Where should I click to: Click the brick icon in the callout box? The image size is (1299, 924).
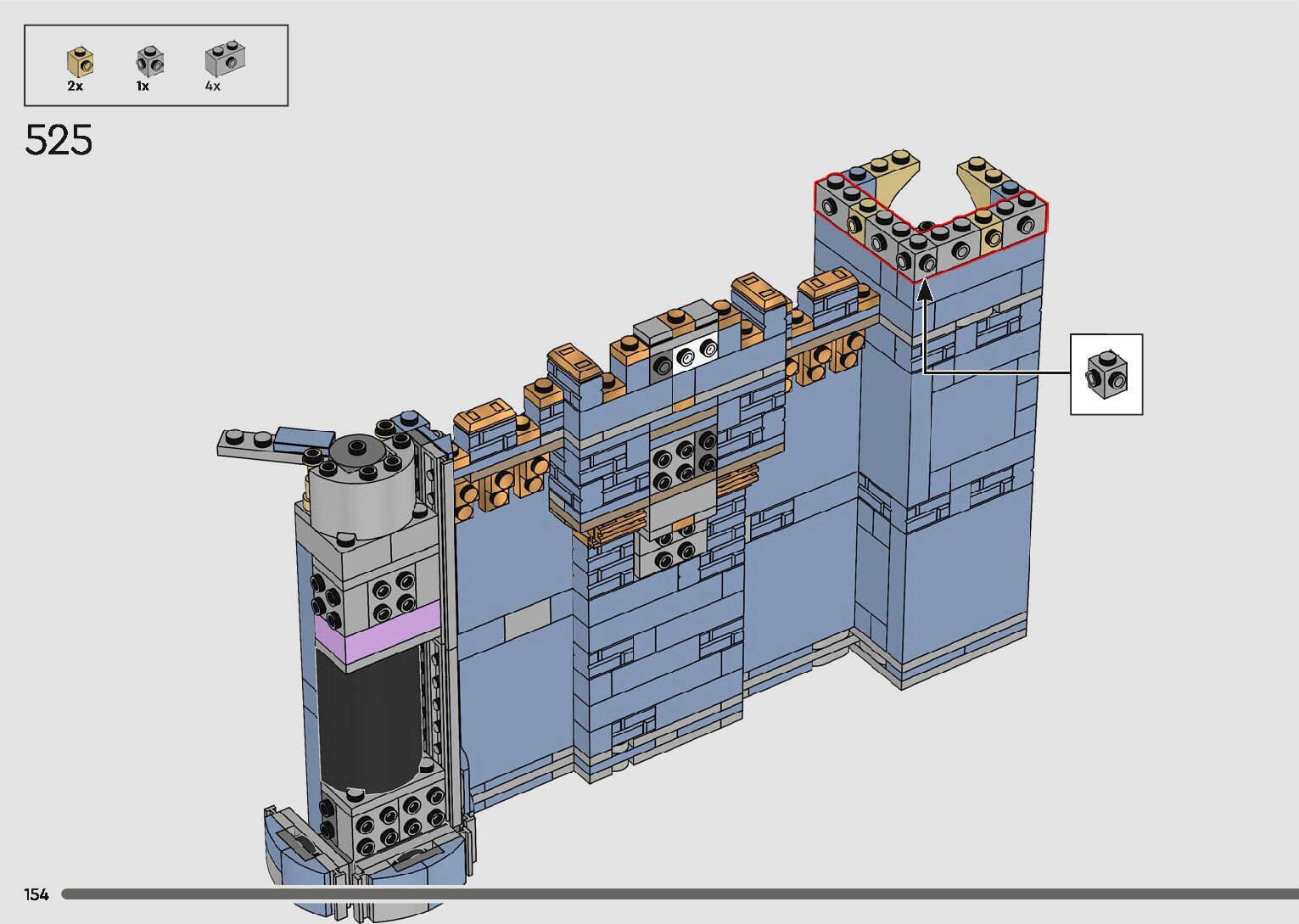click(x=1106, y=373)
